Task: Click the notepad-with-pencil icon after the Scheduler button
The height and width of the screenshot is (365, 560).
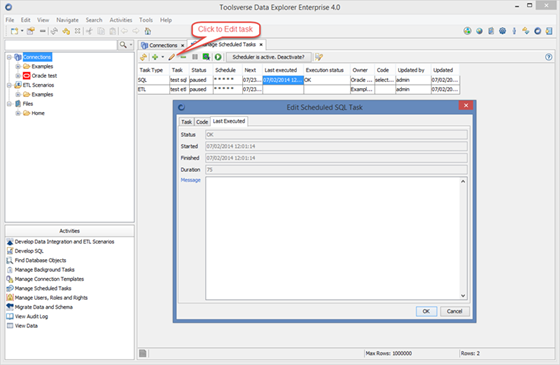Action: tap(319, 57)
